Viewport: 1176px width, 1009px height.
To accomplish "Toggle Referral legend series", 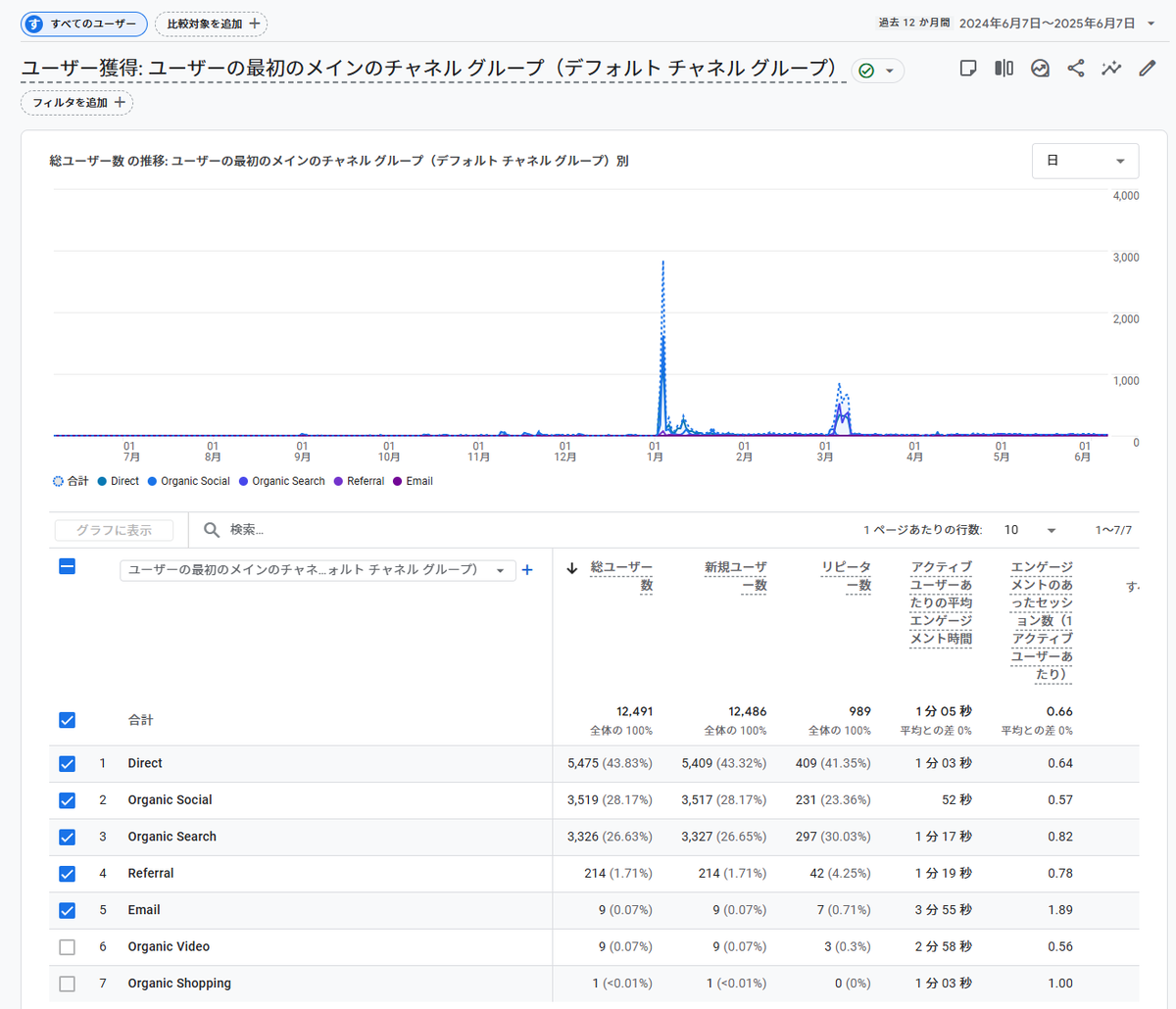I will [360, 481].
